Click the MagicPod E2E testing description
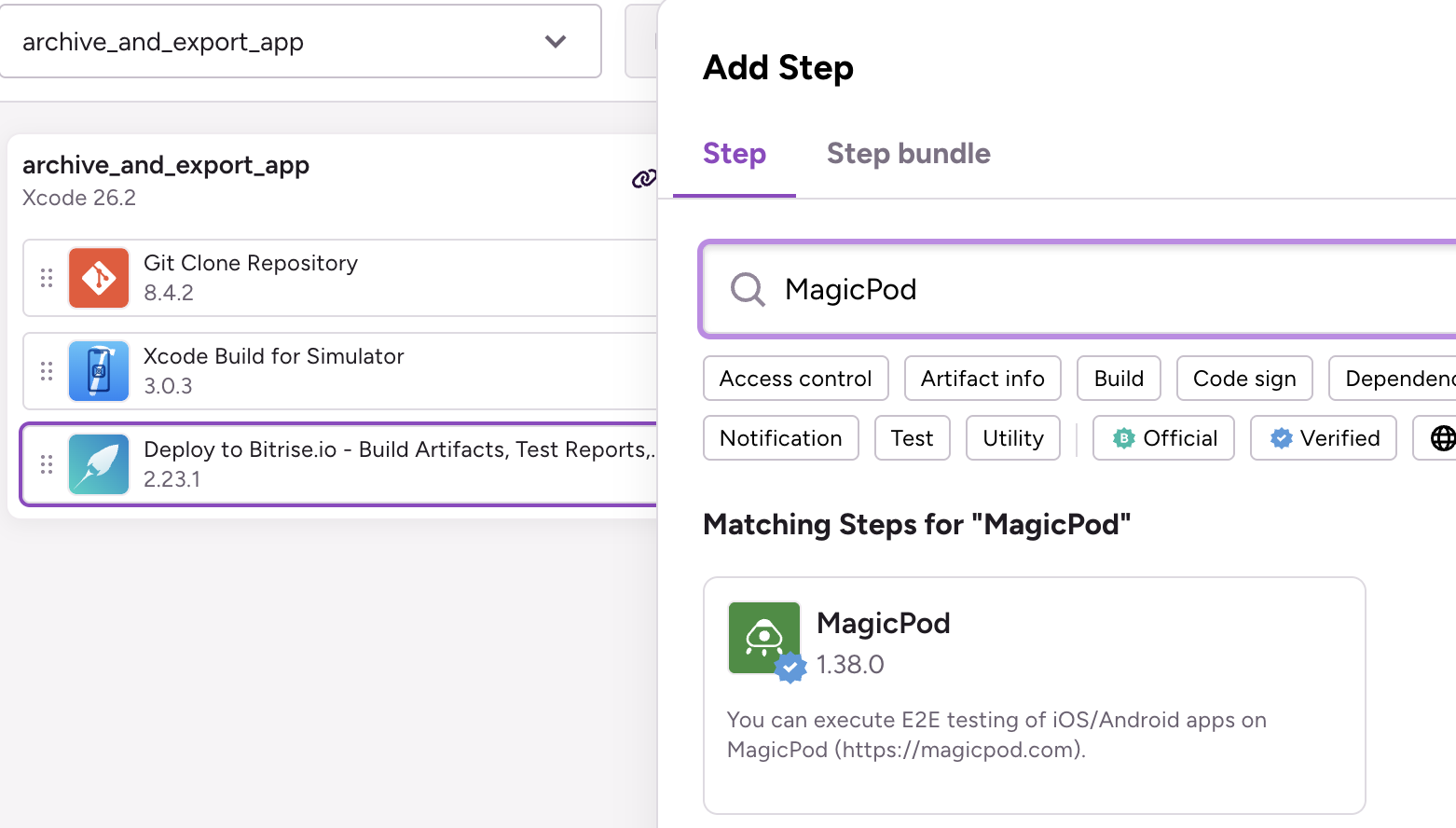This screenshot has width=1456, height=828. 996,735
